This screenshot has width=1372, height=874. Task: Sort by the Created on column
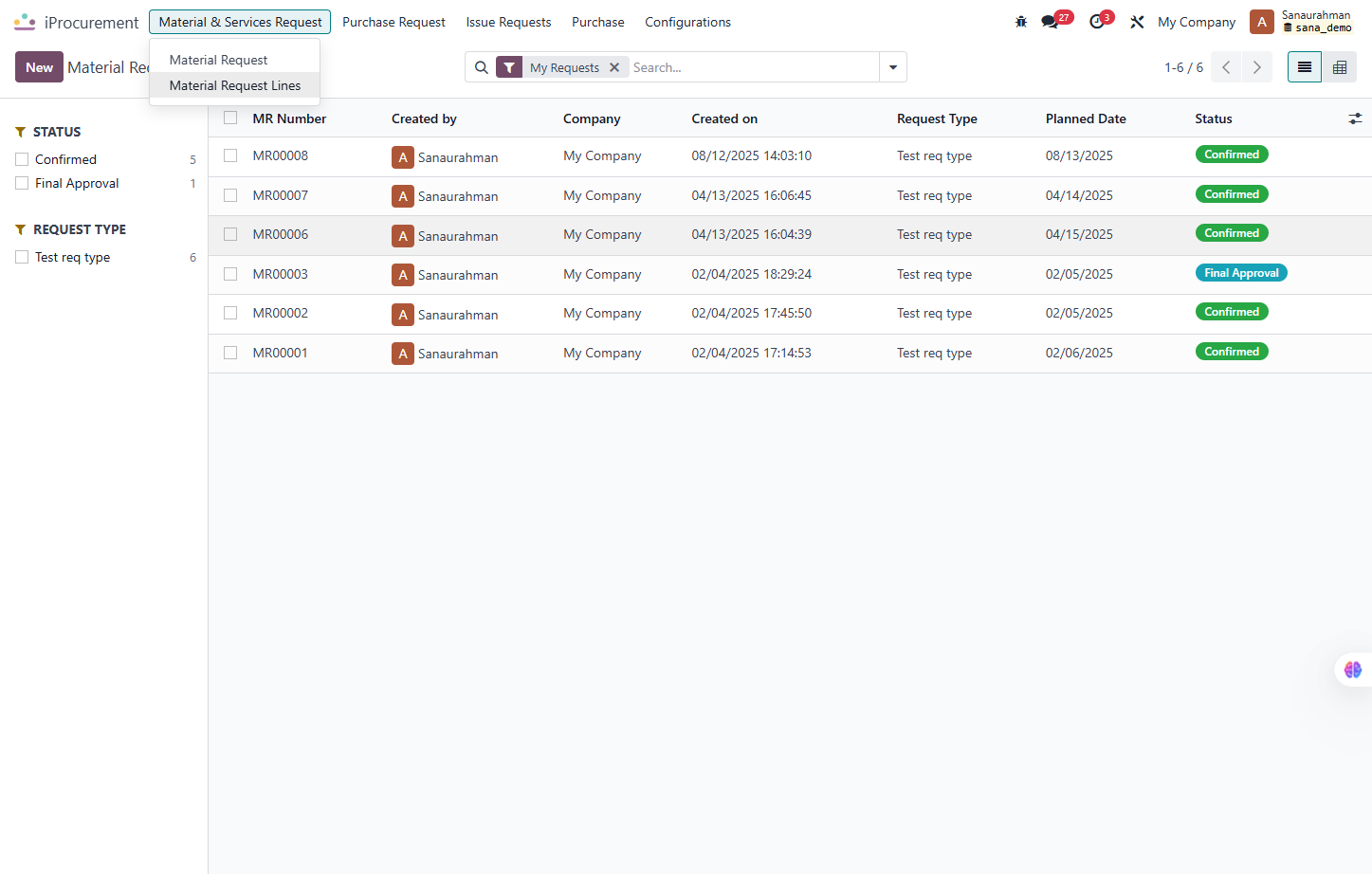click(x=724, y=118)
